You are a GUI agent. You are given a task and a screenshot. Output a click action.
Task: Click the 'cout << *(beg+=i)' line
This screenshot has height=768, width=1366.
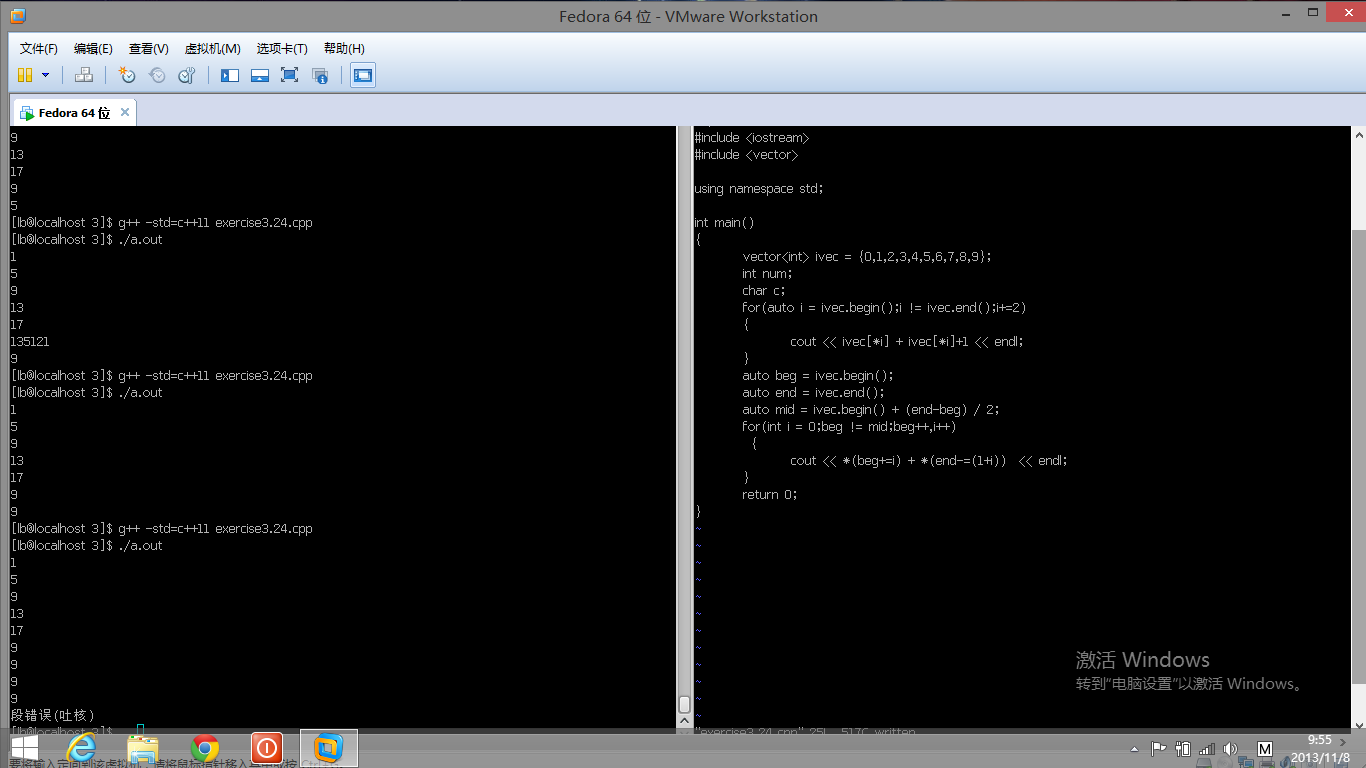[x=929, y=461]
